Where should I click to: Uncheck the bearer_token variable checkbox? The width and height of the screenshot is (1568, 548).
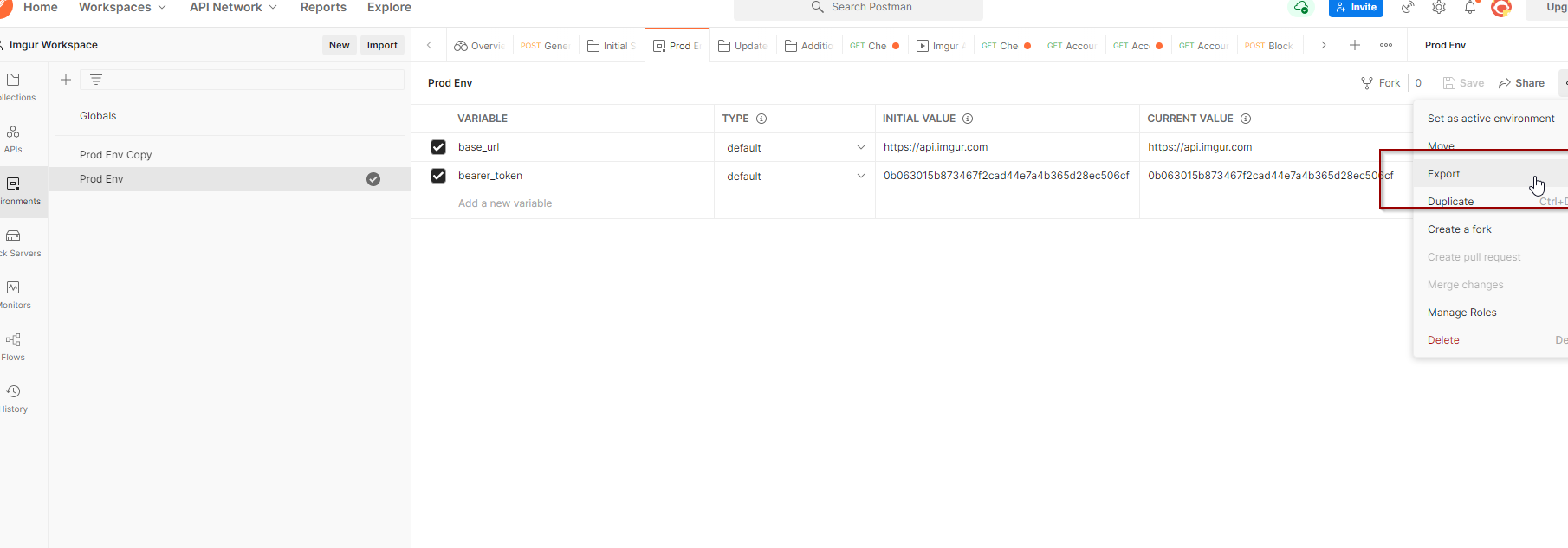point(438,176)
